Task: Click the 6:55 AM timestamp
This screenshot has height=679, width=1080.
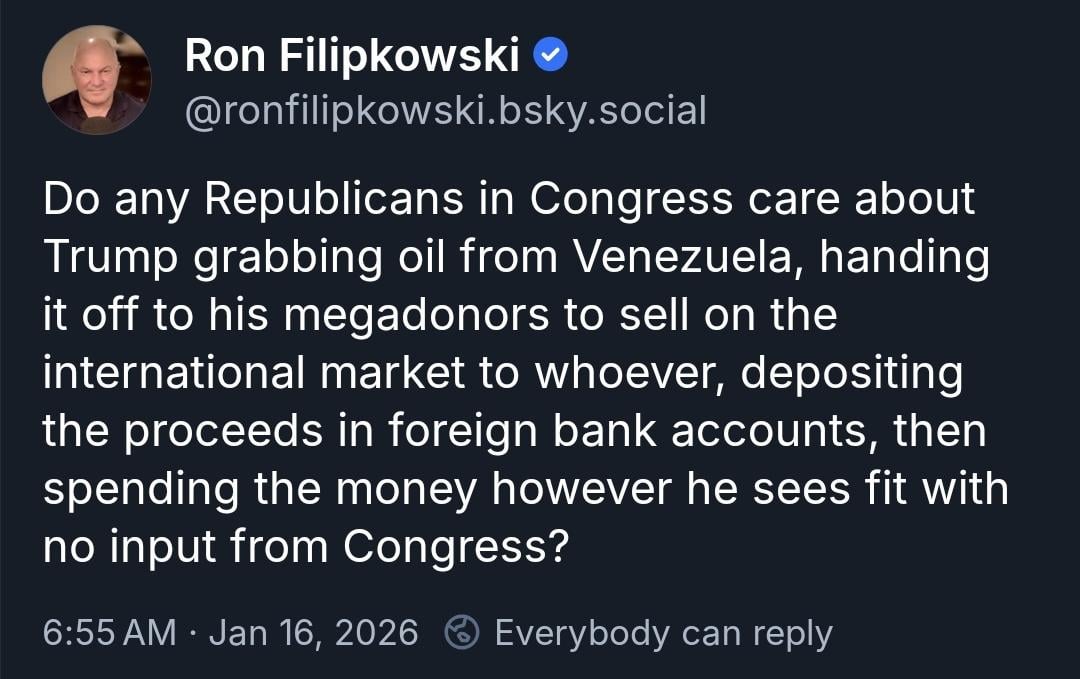Action: coord(109,633)
